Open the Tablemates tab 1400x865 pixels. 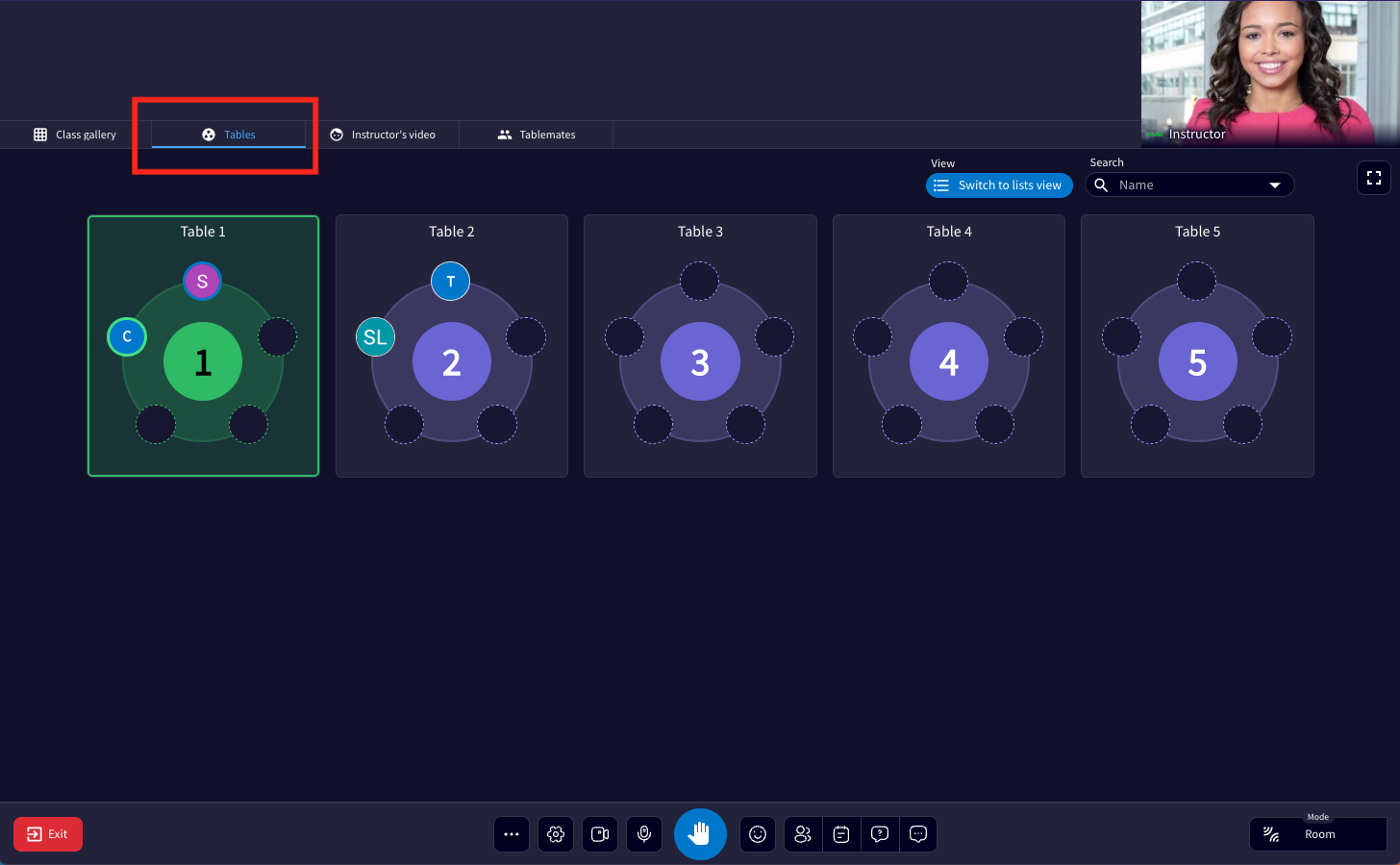[537, 135]
